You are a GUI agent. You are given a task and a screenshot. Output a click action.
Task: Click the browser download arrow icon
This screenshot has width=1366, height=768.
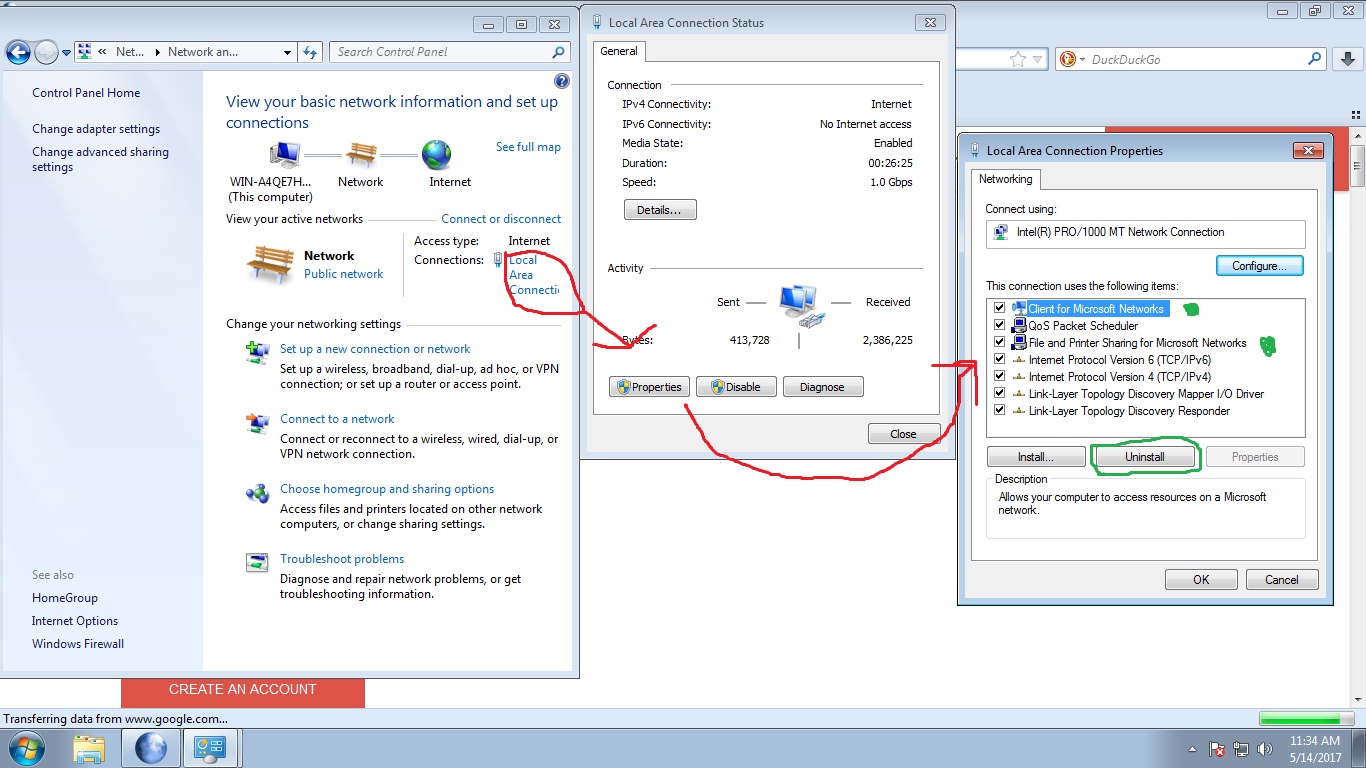tap(1346, 59)
